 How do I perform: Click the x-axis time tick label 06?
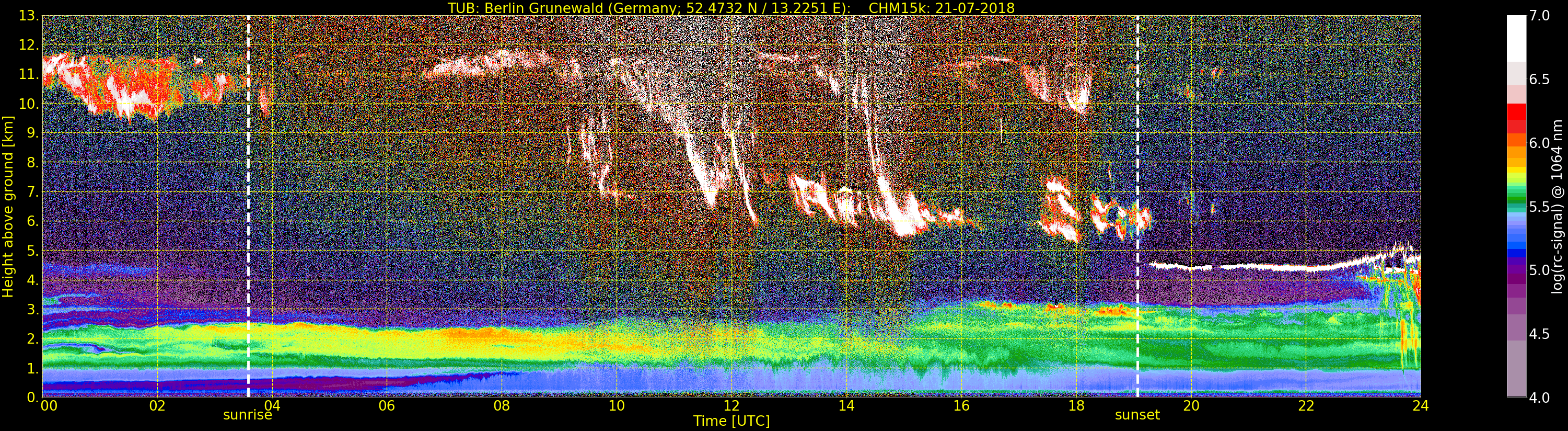[x=387, y=406]
